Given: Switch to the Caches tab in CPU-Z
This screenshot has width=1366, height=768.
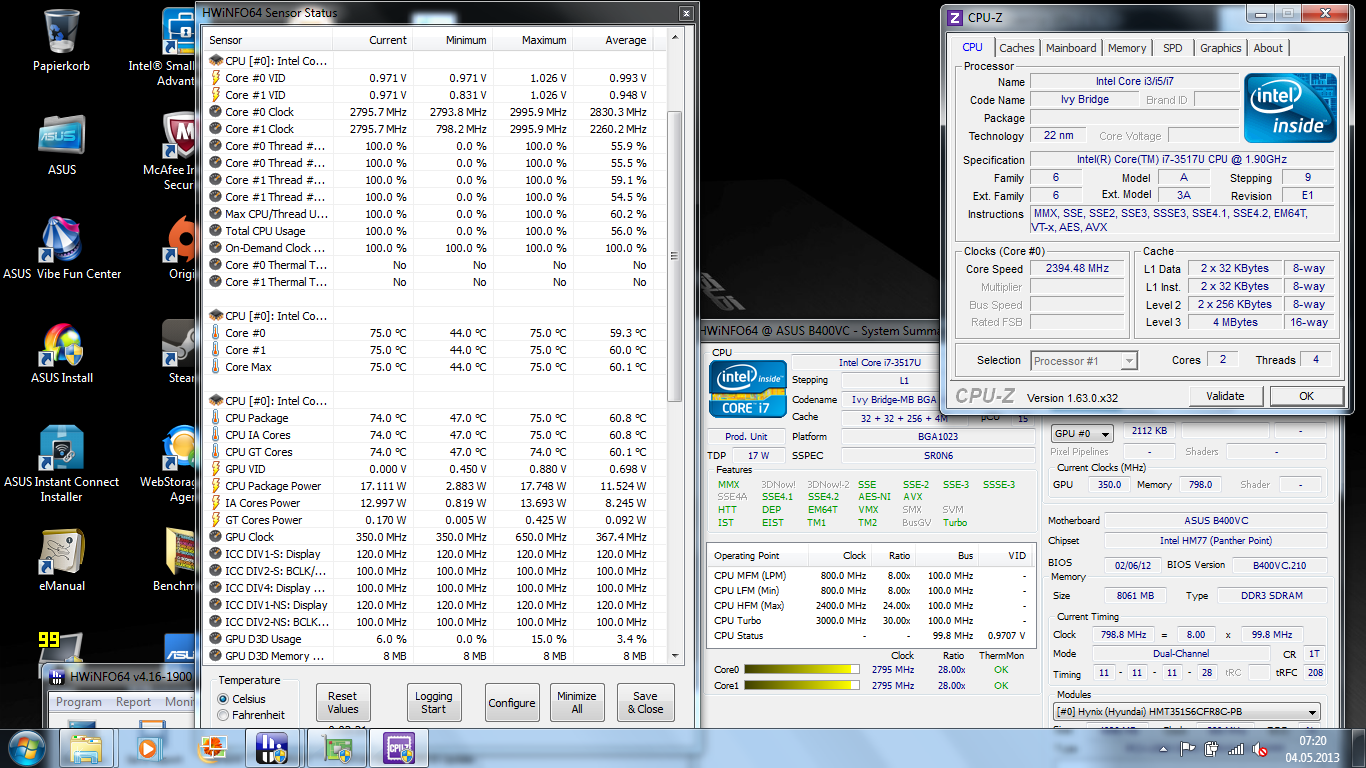Looking at the screenshot, I should point(1017,48).
